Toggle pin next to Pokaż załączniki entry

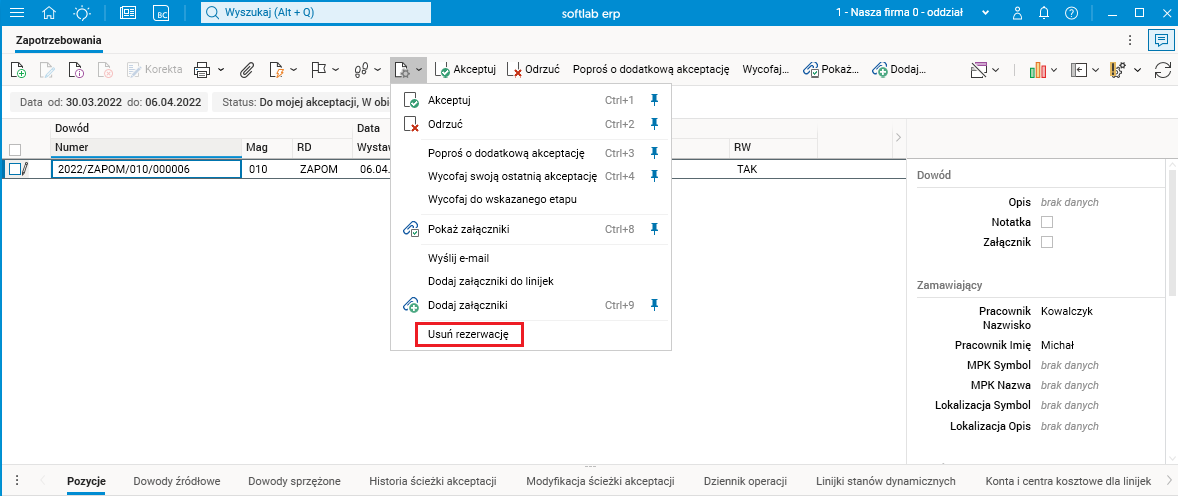(654, 228)
